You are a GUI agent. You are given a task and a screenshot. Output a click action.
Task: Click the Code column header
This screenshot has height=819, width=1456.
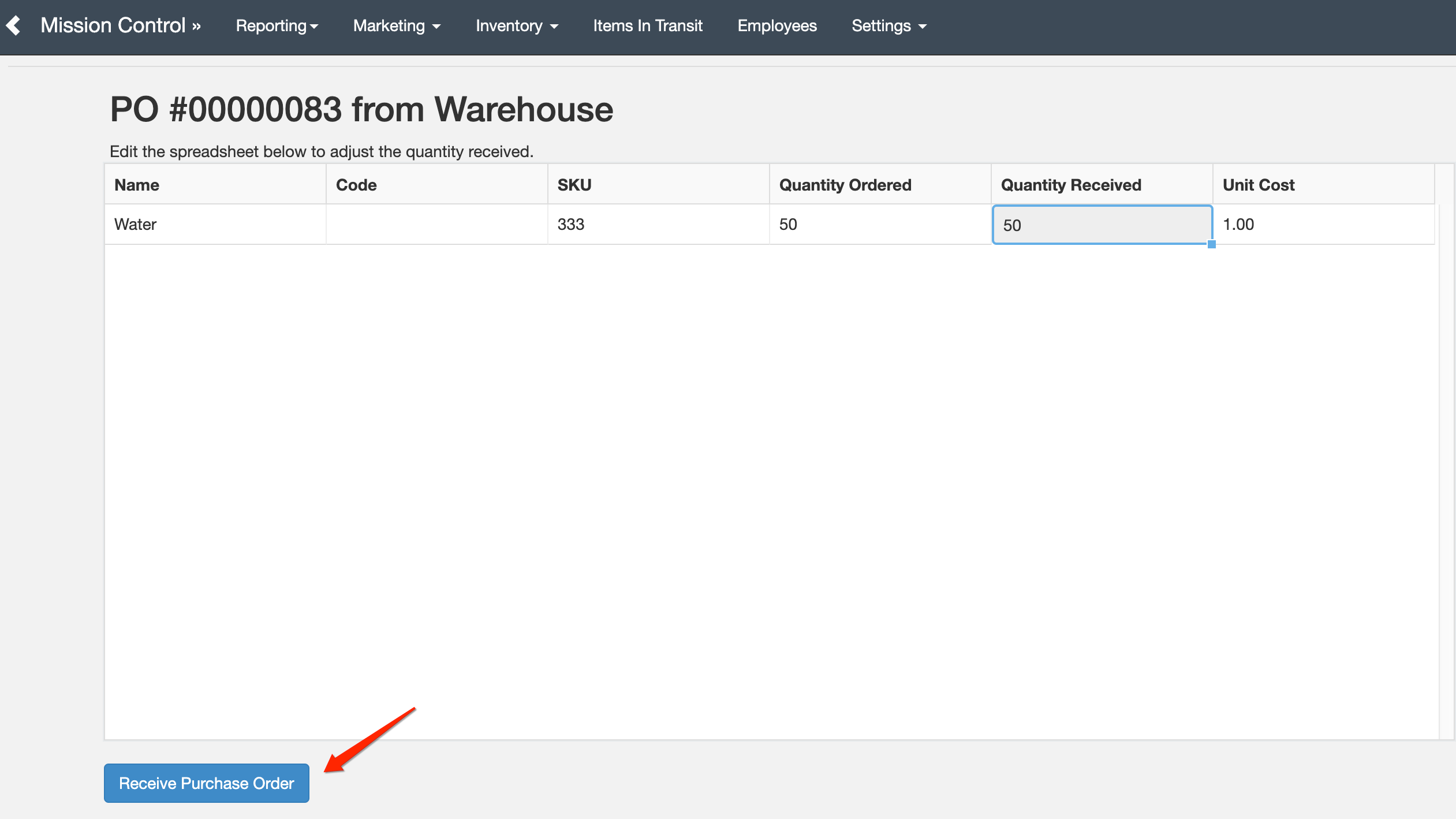click(437, 184)
